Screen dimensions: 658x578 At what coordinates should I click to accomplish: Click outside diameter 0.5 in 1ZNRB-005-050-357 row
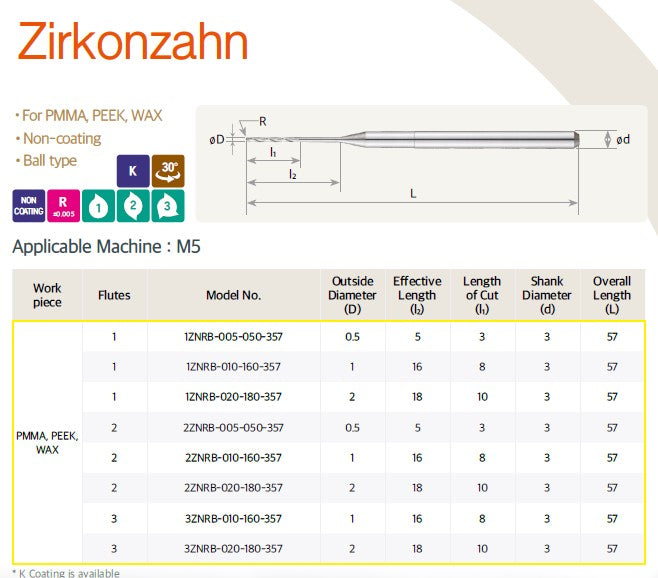[x=352, y=337]
